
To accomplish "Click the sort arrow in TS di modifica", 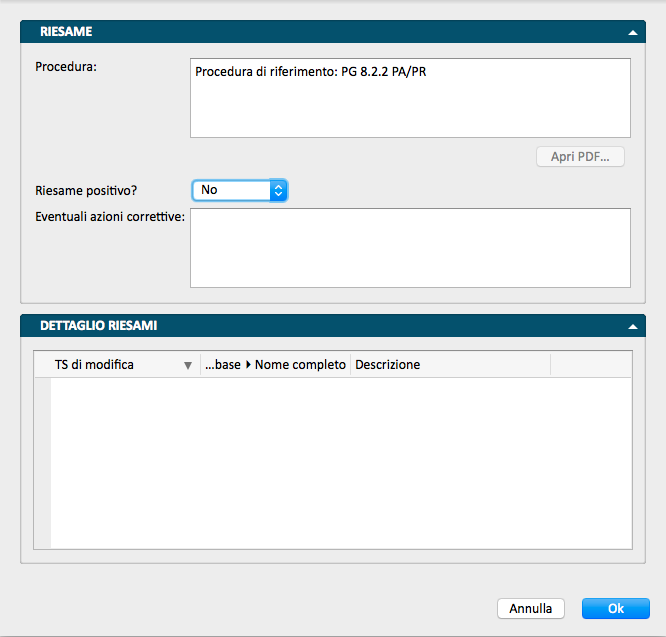I will (x=187, y=366).
